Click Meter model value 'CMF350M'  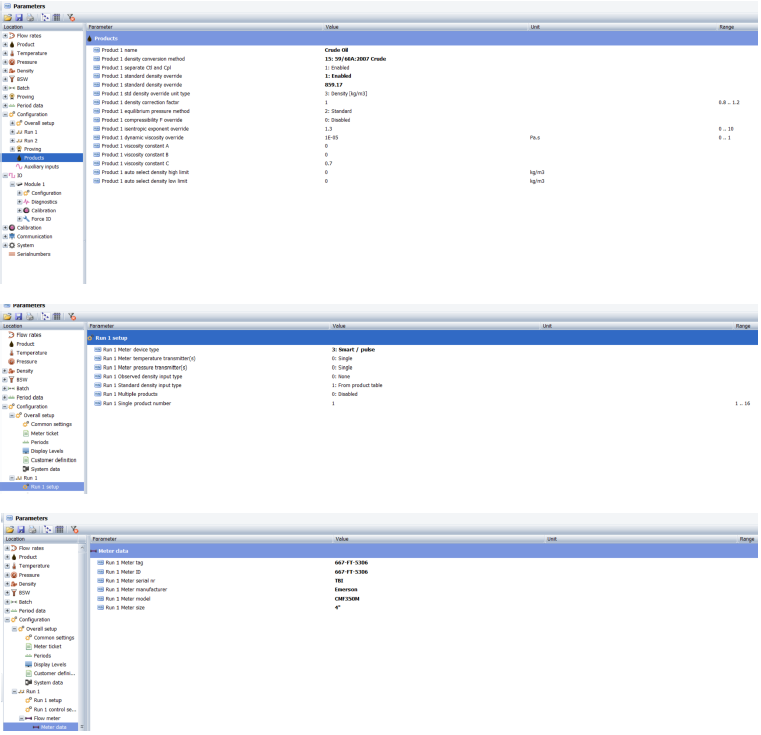pyautogui.click(x=347, y=599)
